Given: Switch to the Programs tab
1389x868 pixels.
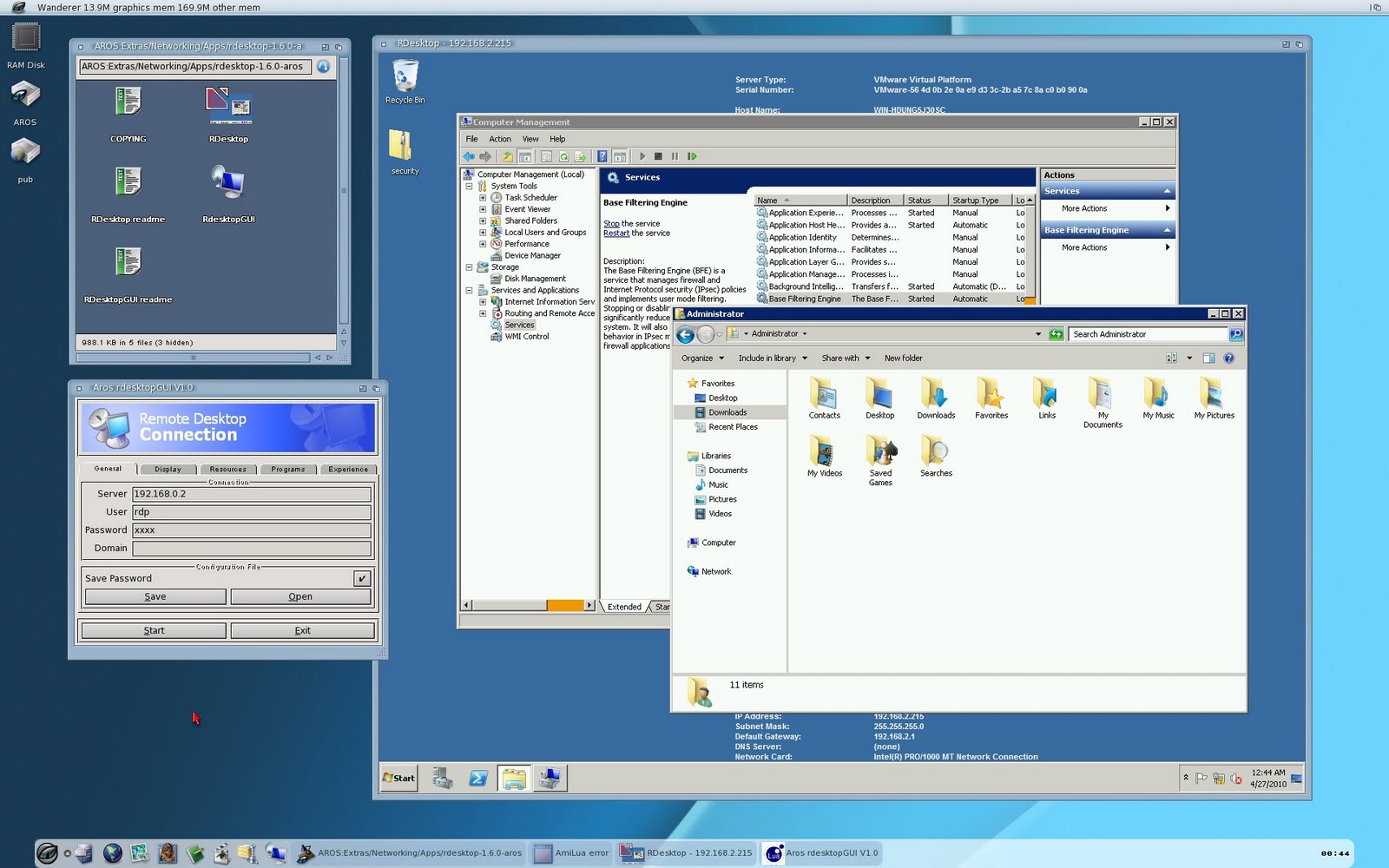Looking at the screenshot, I should pyautogui.click(x=287, y=469).
